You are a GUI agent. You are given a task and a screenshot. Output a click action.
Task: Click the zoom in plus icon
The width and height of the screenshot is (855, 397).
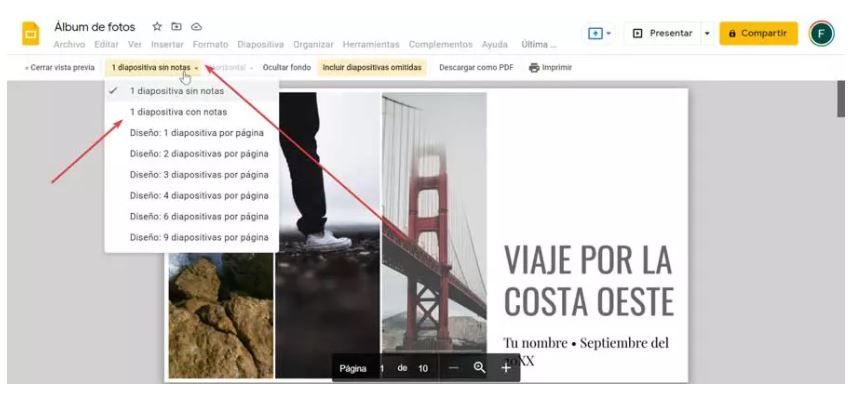505,368
